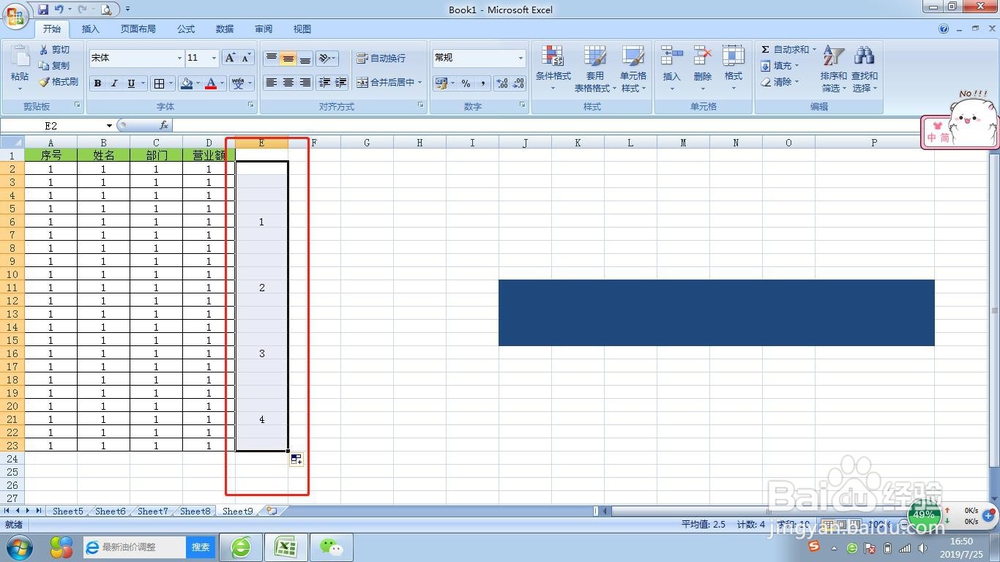This screenshot has height=562, width=1000.
Task: Click the 搜索 search button in taskbar
Action: click(x=200, y=547)
